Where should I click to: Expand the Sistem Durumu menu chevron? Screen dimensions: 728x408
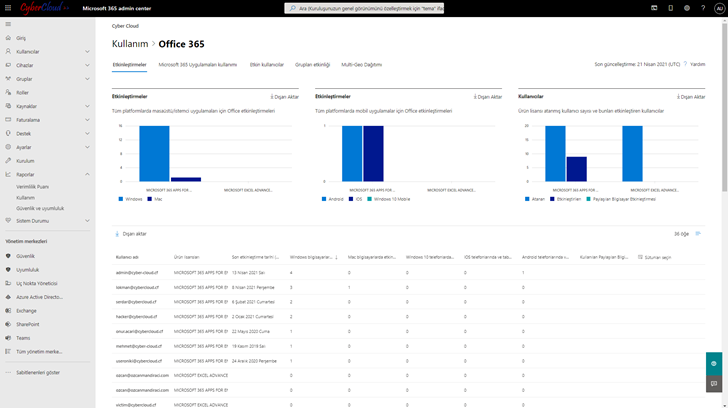tap(87, 220)
